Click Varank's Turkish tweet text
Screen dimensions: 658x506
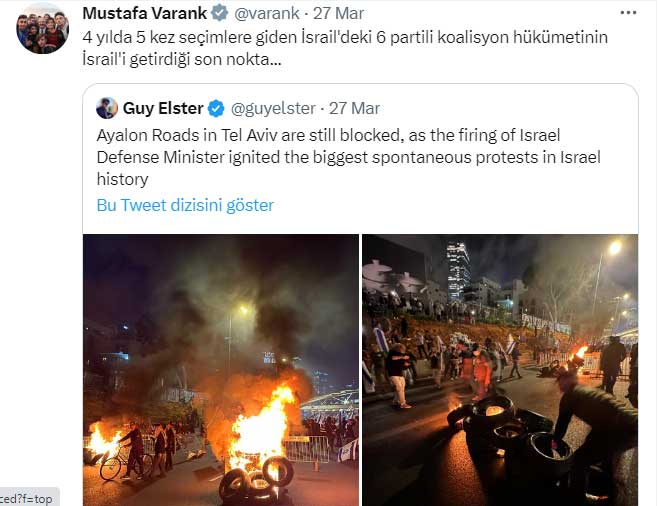[345, 48]
